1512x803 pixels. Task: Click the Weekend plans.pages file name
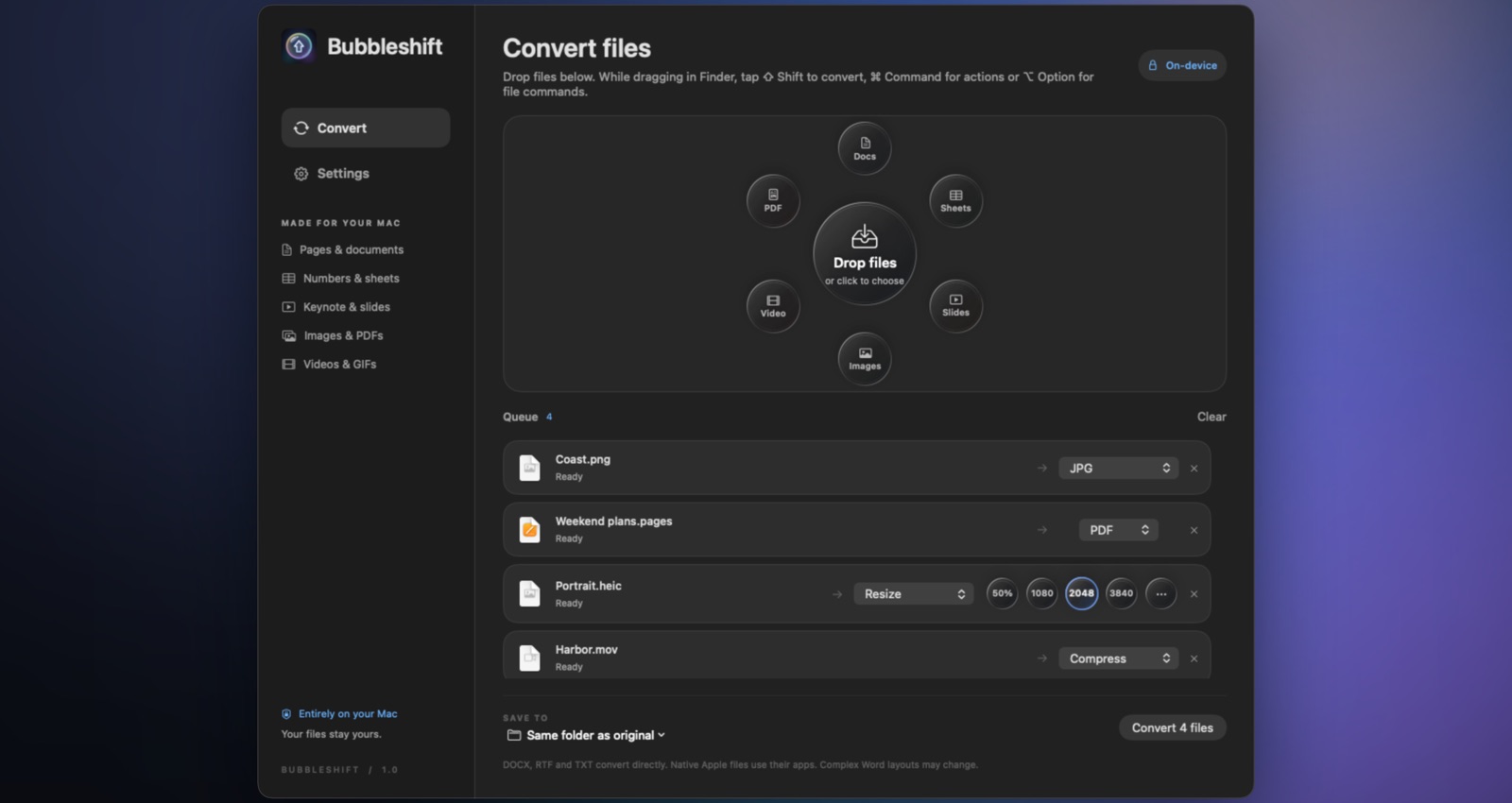point(613,521)
